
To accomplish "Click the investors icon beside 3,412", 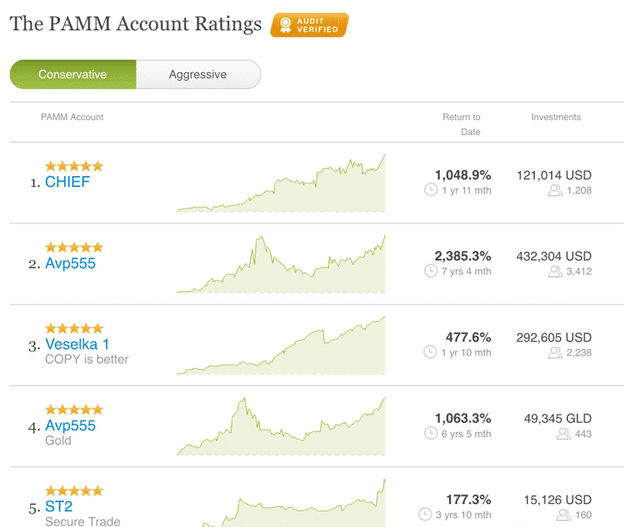I will [x=555, y=272].
